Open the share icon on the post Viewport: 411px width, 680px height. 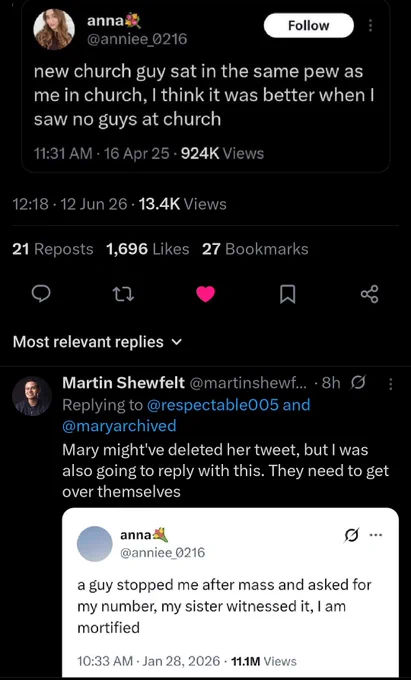[x=370, y=295]
